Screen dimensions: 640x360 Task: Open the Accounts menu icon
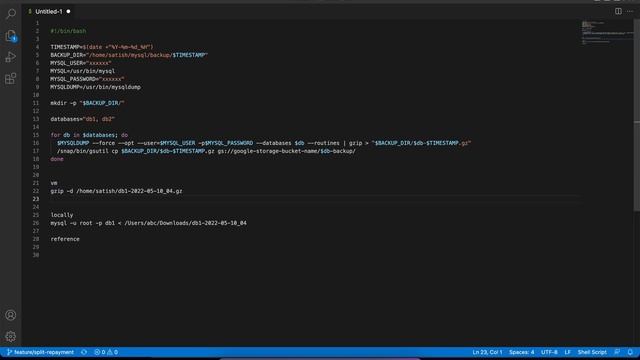click(11, 315)
